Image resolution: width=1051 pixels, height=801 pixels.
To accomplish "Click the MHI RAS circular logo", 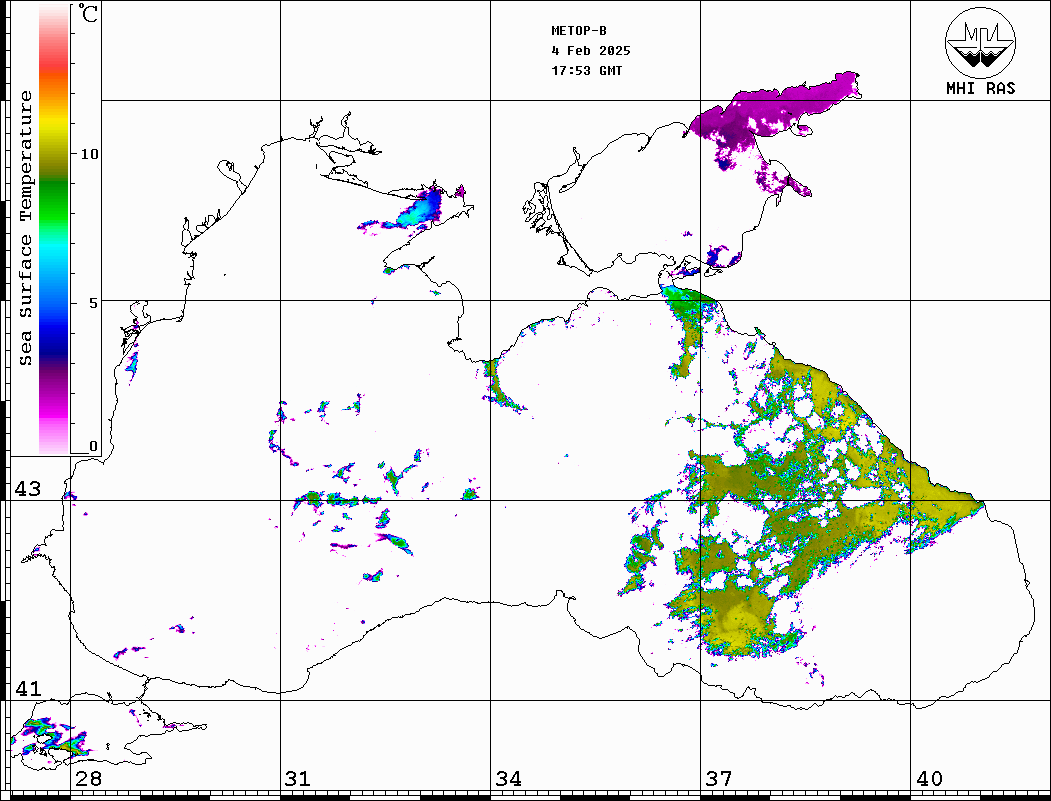I will click(x=980, y=42).
